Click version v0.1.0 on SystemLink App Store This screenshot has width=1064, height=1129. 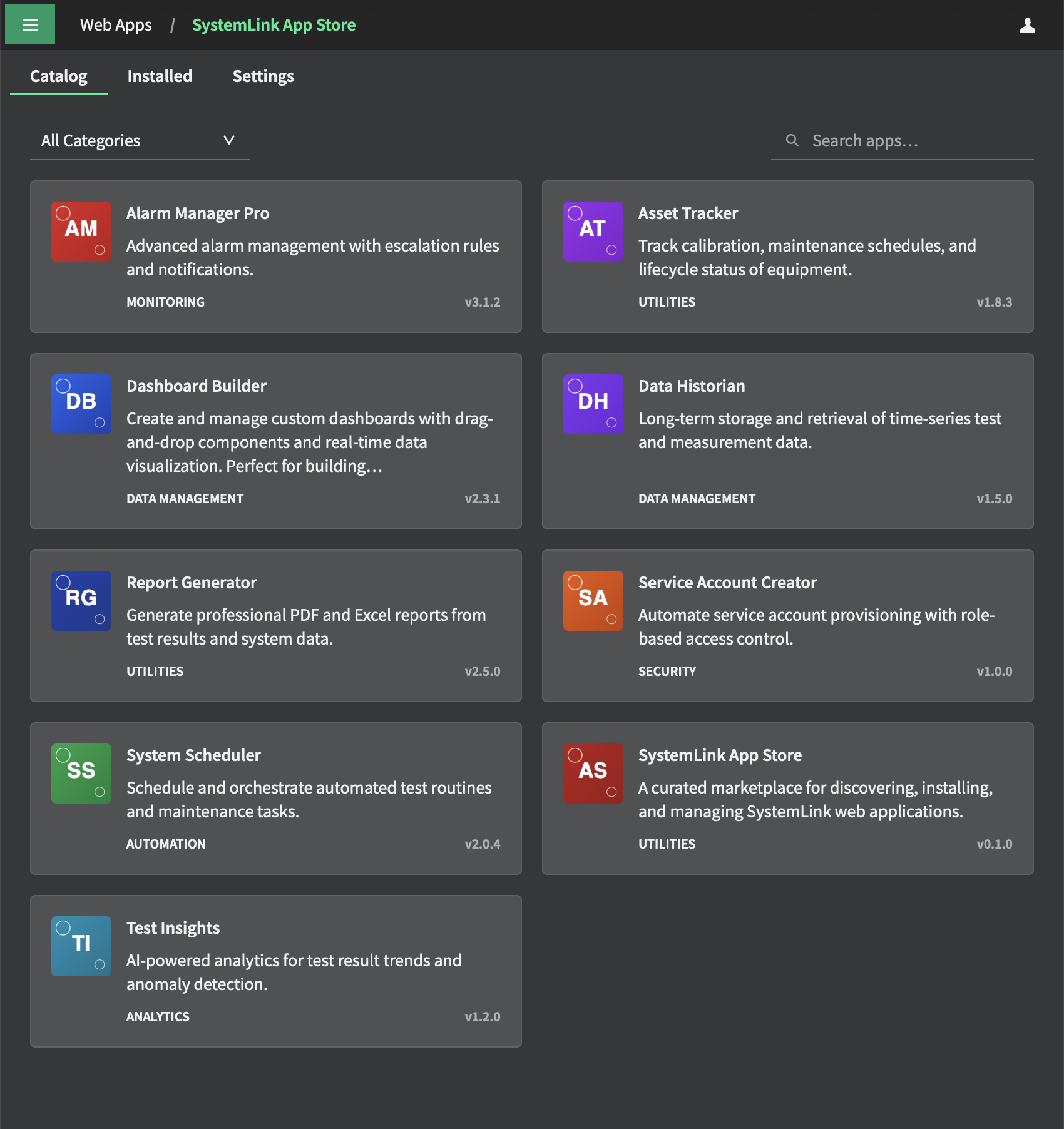click(x=995, y=844)
